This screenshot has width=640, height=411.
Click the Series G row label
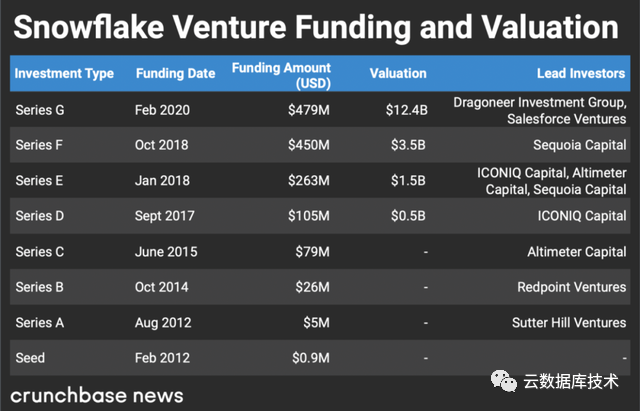click(40, 110)
